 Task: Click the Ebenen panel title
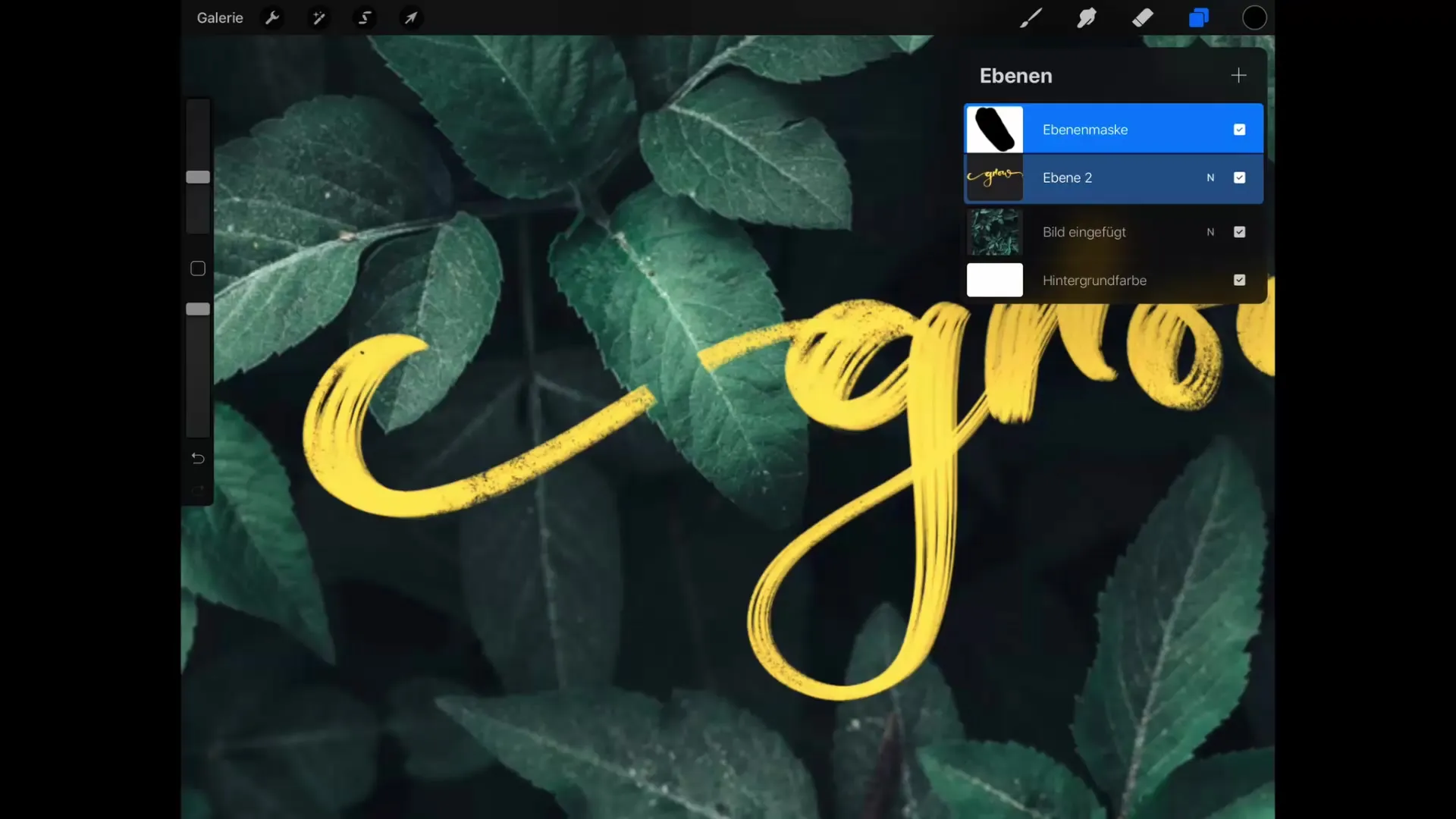click(x=1015, y=76)
